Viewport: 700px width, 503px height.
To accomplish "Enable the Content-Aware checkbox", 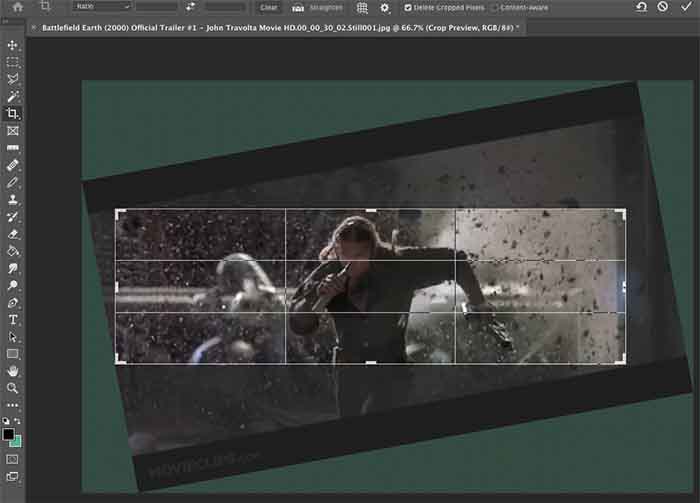I will 494,8.
